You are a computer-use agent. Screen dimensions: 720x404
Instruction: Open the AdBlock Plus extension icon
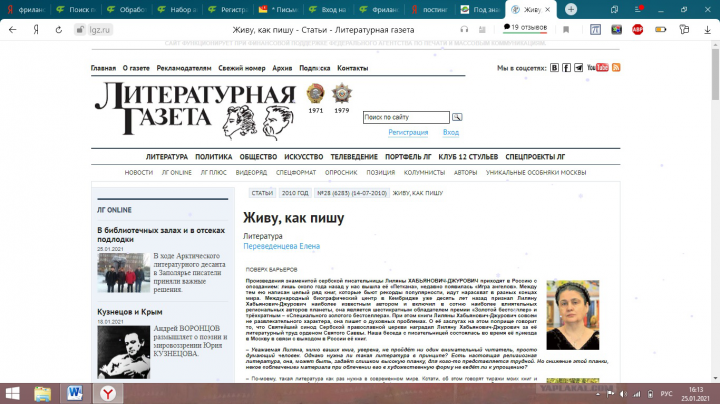click(x=637, y=29)
